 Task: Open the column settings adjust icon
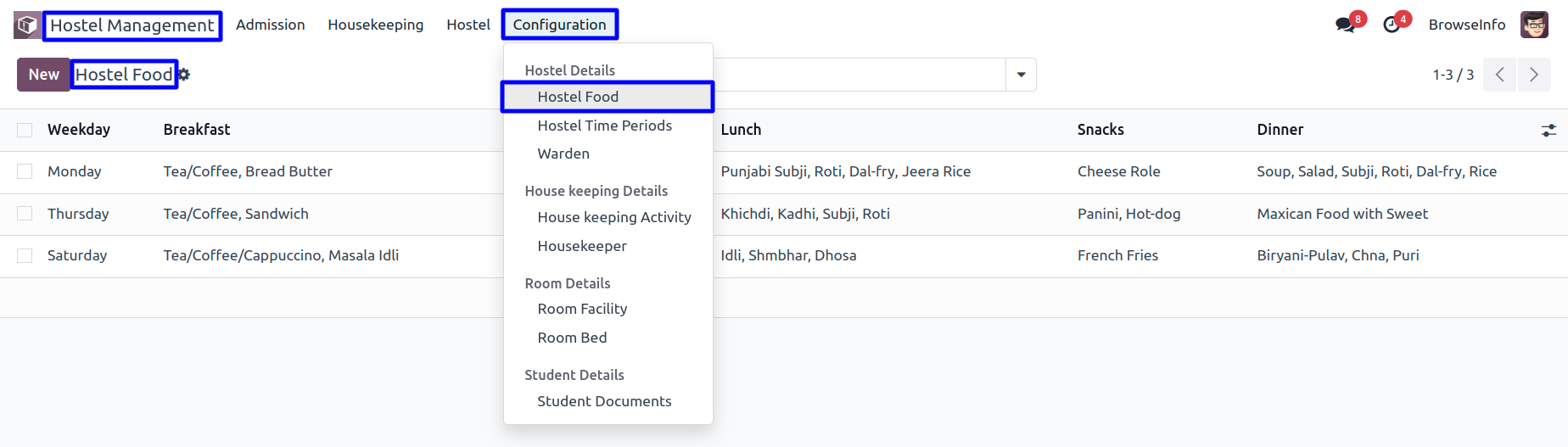pyautogui.click(x=1548, y=130)
